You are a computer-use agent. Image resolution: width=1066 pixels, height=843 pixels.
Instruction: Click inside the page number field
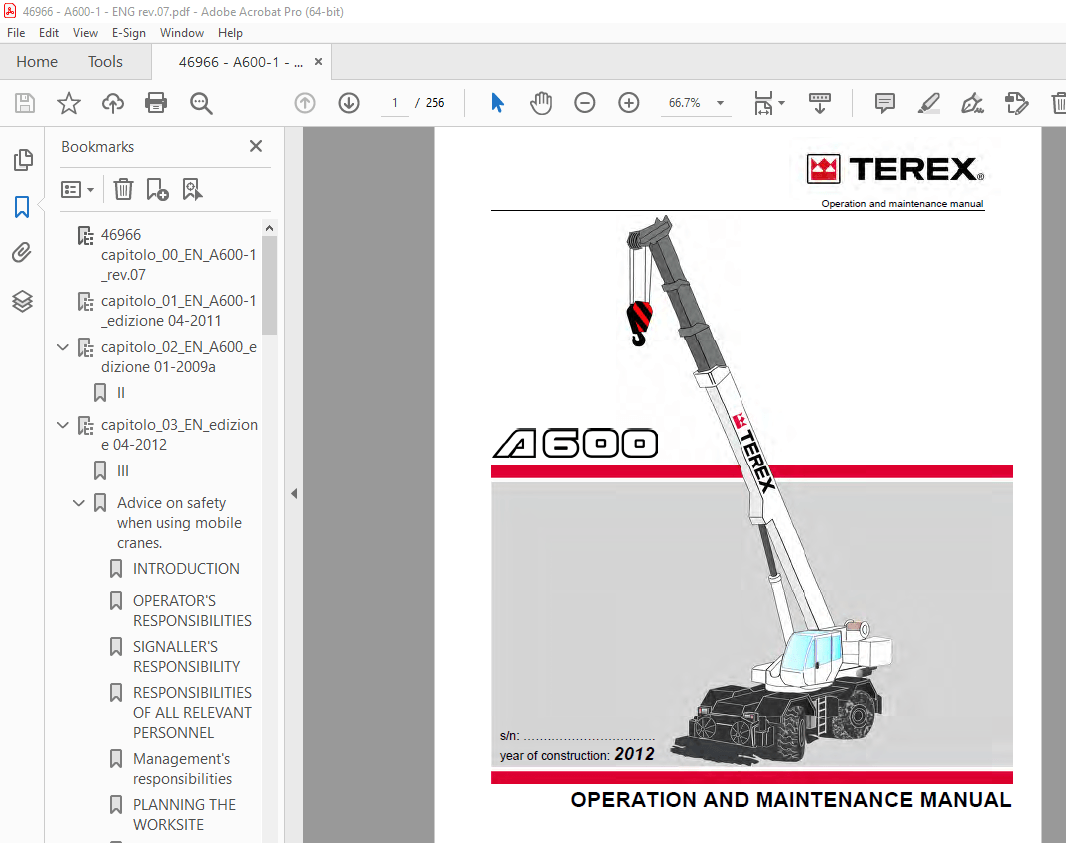(x=394, y=102)
